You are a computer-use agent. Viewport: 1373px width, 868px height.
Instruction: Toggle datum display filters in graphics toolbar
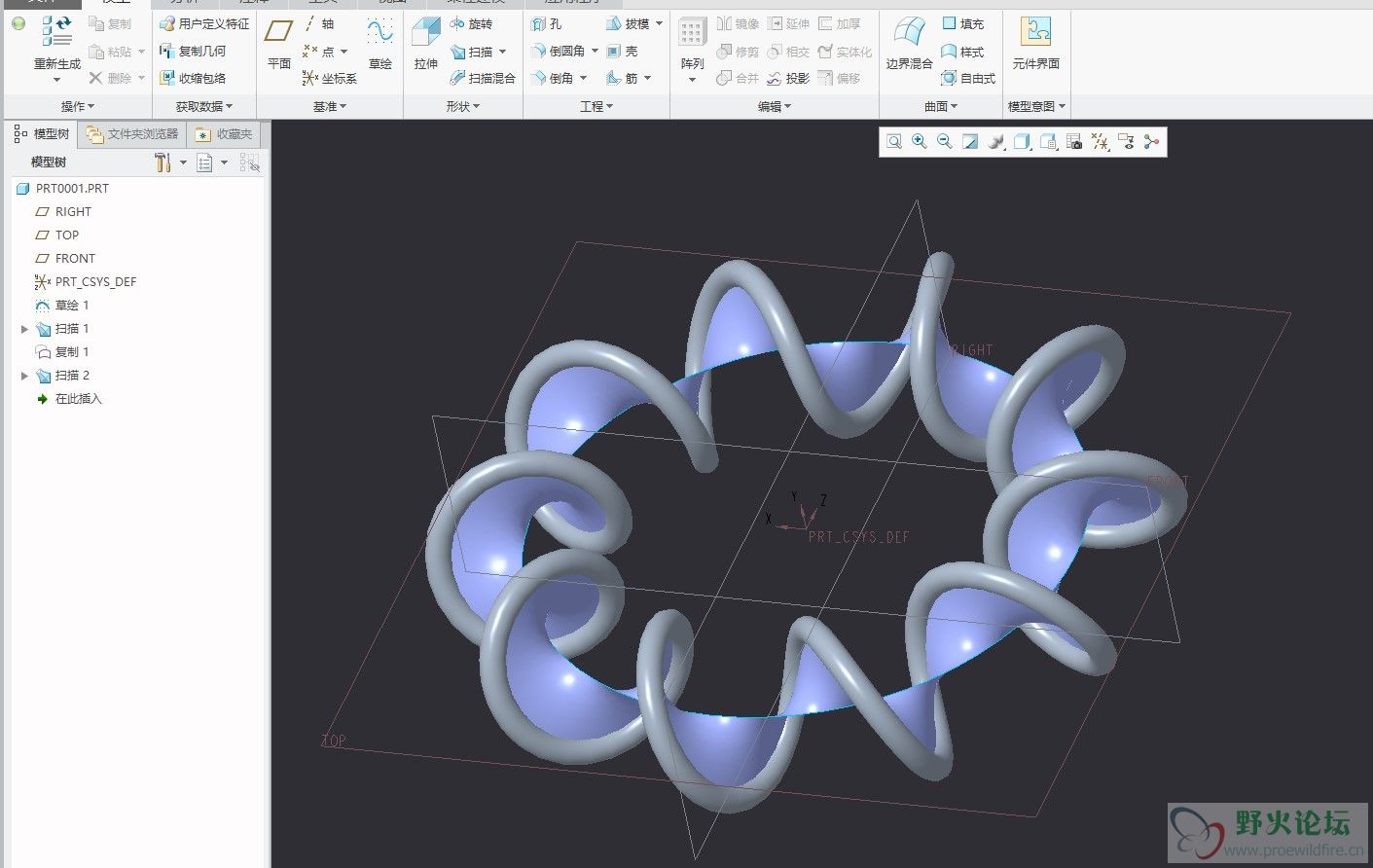coord(1101,142)
